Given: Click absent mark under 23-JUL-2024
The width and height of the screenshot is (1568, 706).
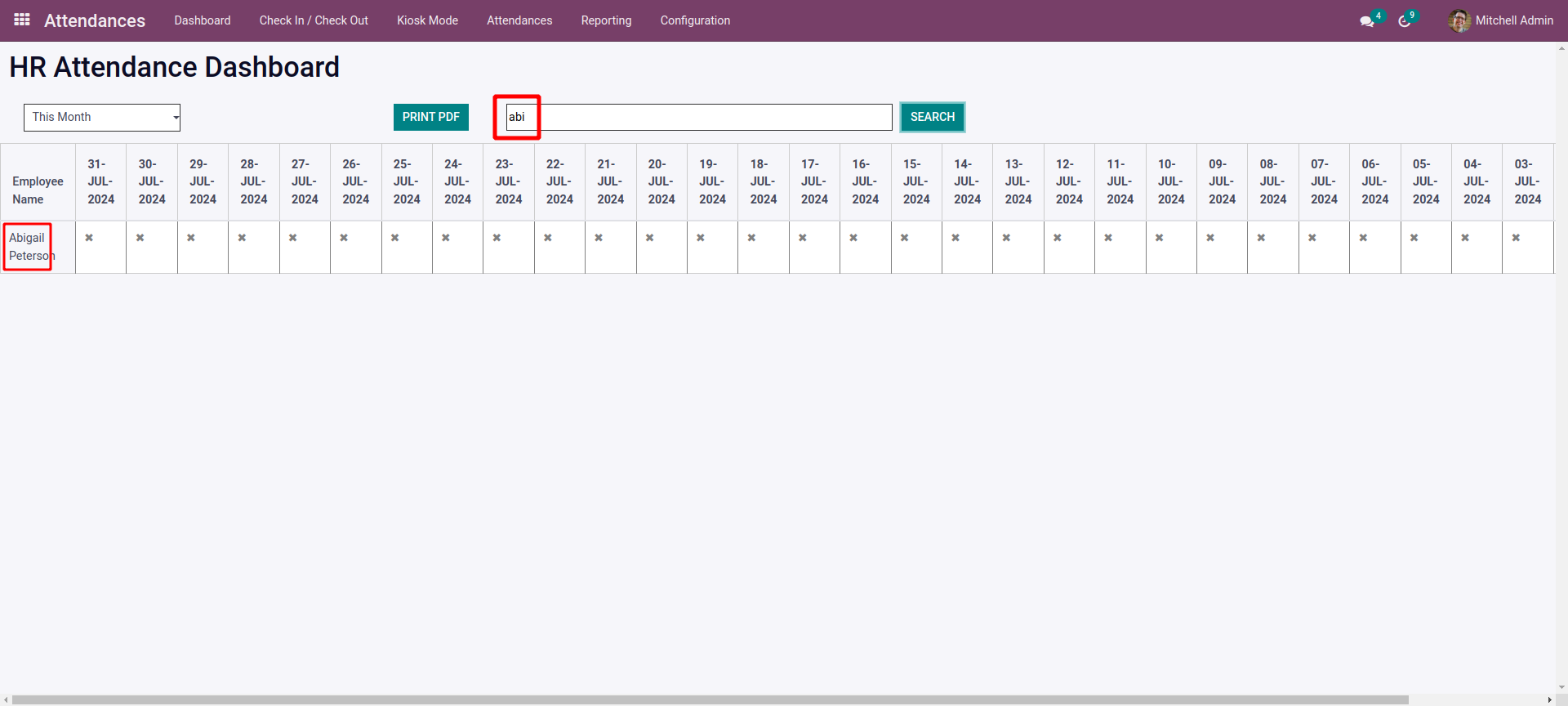Looking at the screenshot, I should click(x=497, y=238).
